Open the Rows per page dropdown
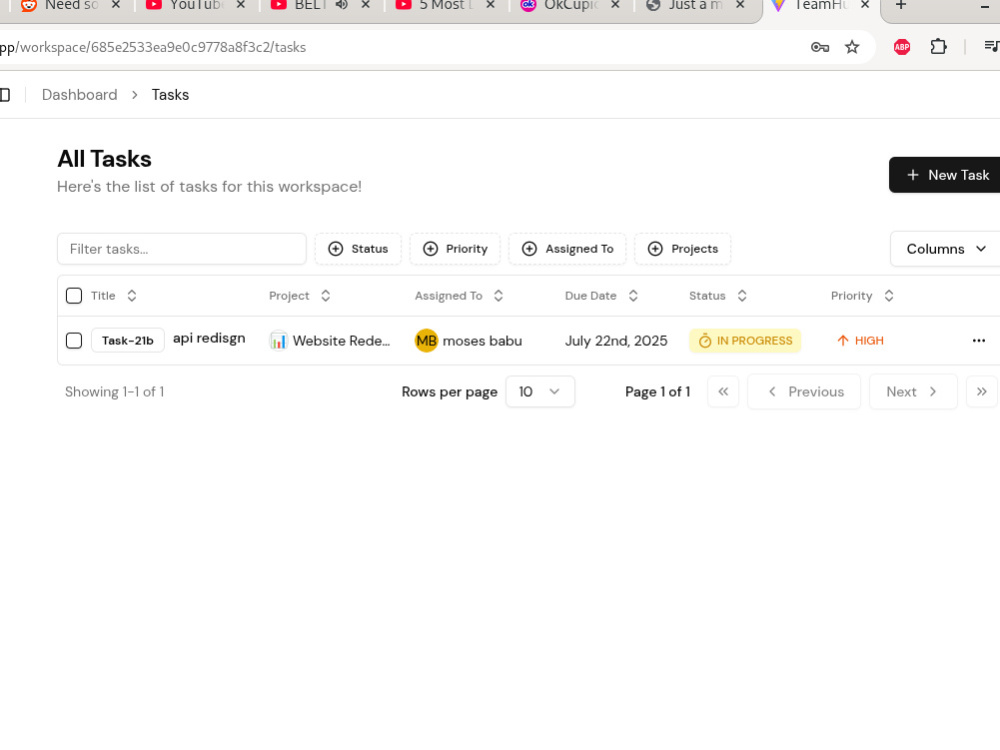Image resolution: width=1000 pixels, height=750 pixels. [540, 392]
